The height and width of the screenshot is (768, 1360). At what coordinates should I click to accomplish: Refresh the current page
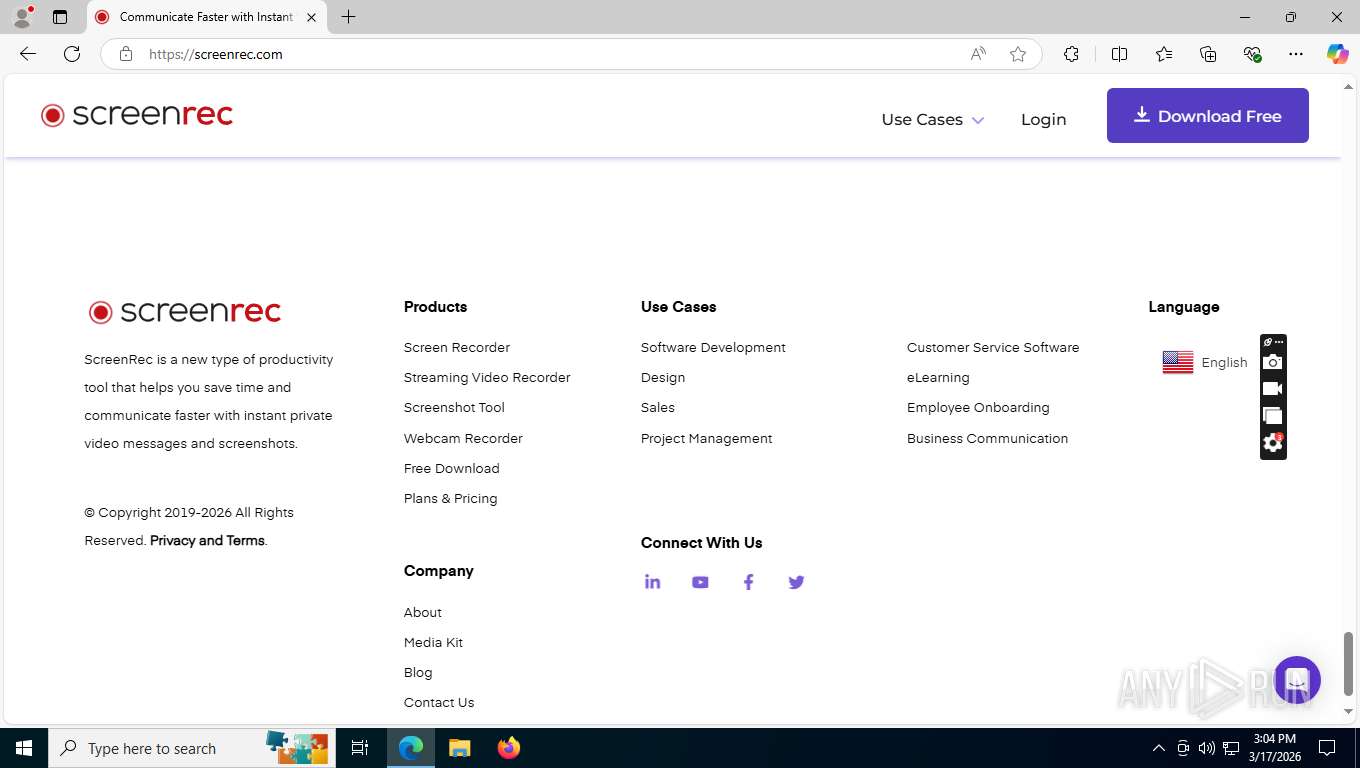[72, 54]
